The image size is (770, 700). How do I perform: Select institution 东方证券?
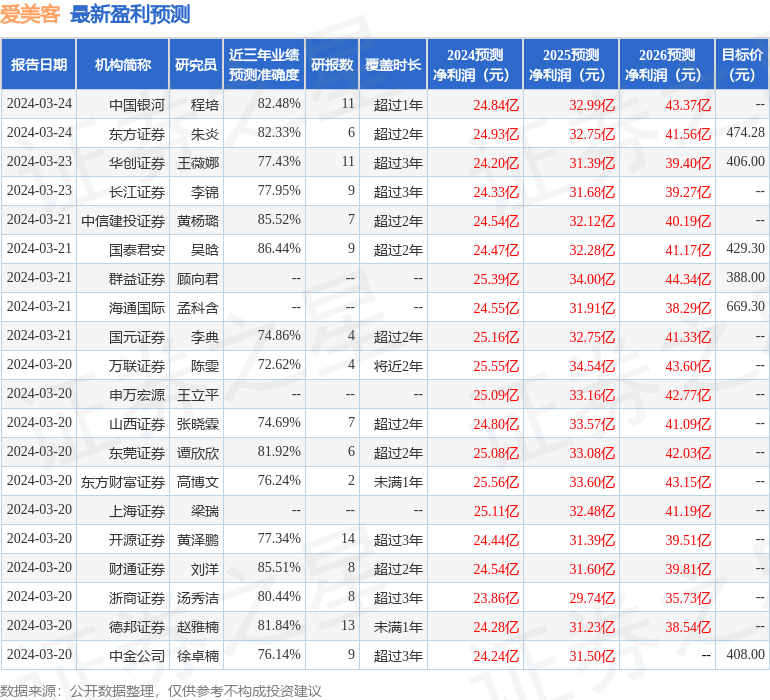tap(137, 134)
